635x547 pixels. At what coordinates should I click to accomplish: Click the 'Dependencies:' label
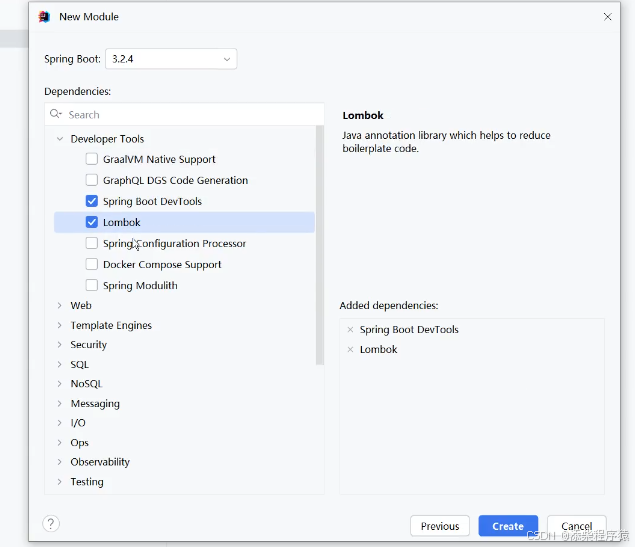pos(77,92)
